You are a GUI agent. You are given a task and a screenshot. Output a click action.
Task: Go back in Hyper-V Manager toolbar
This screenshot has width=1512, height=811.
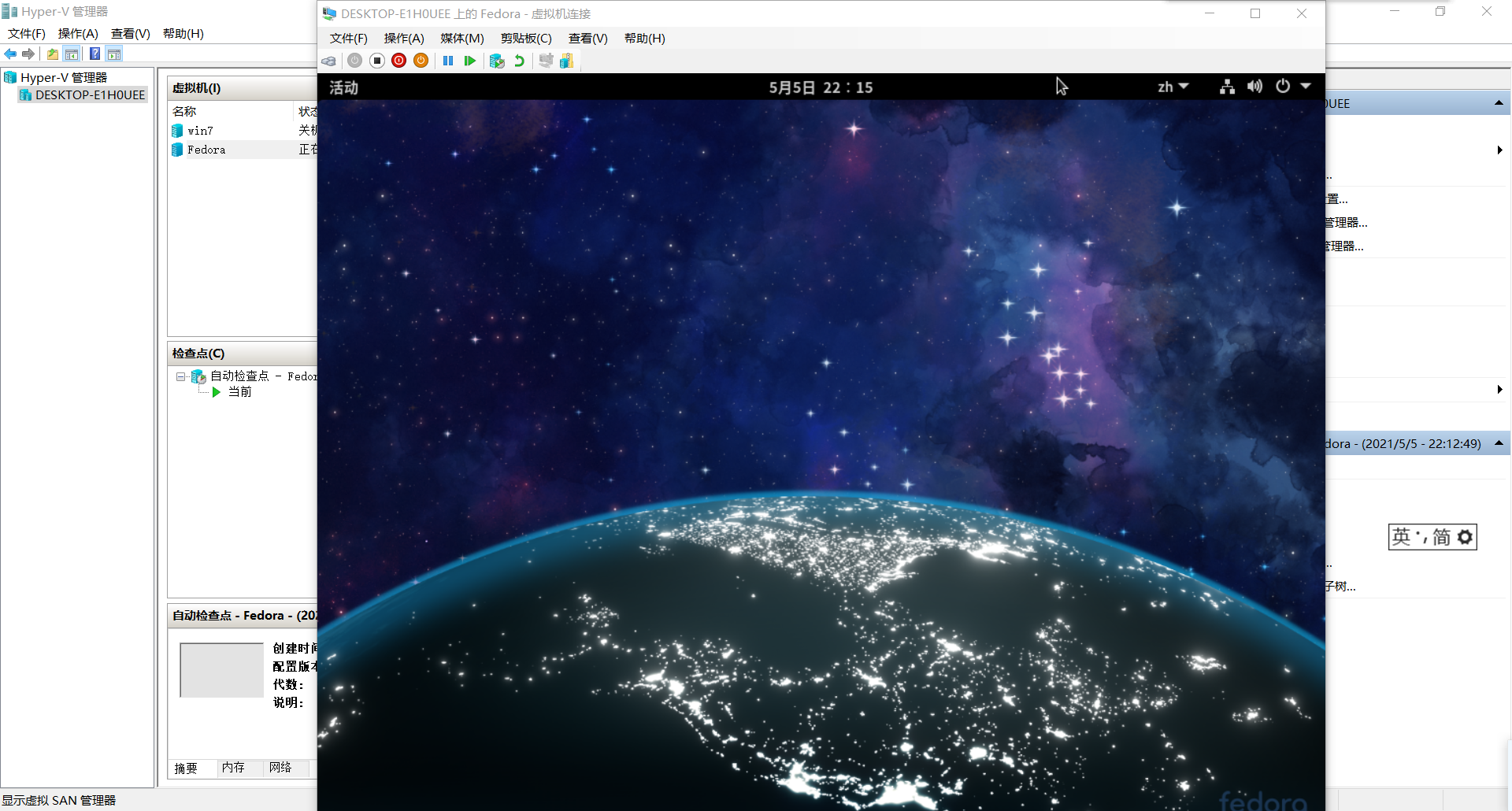pos(10,54)
